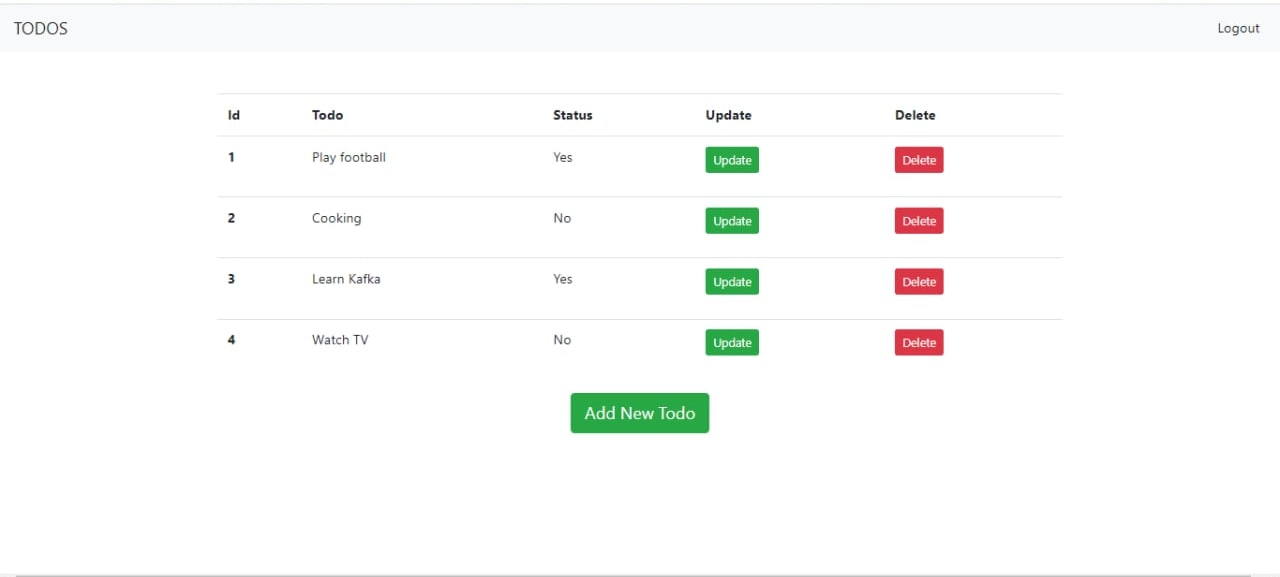
Task: Click the Status column header
Action: (572, 115)
